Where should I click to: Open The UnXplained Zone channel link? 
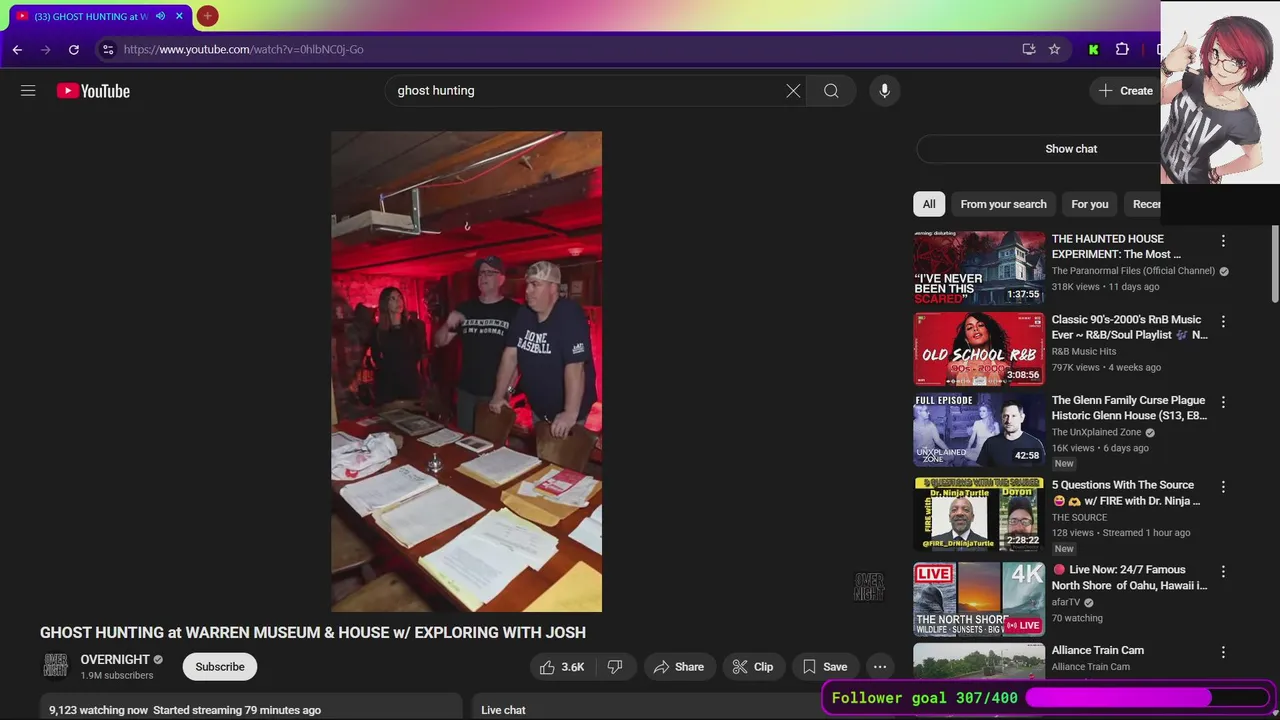pyautogui.click(x=1096, y=433)
